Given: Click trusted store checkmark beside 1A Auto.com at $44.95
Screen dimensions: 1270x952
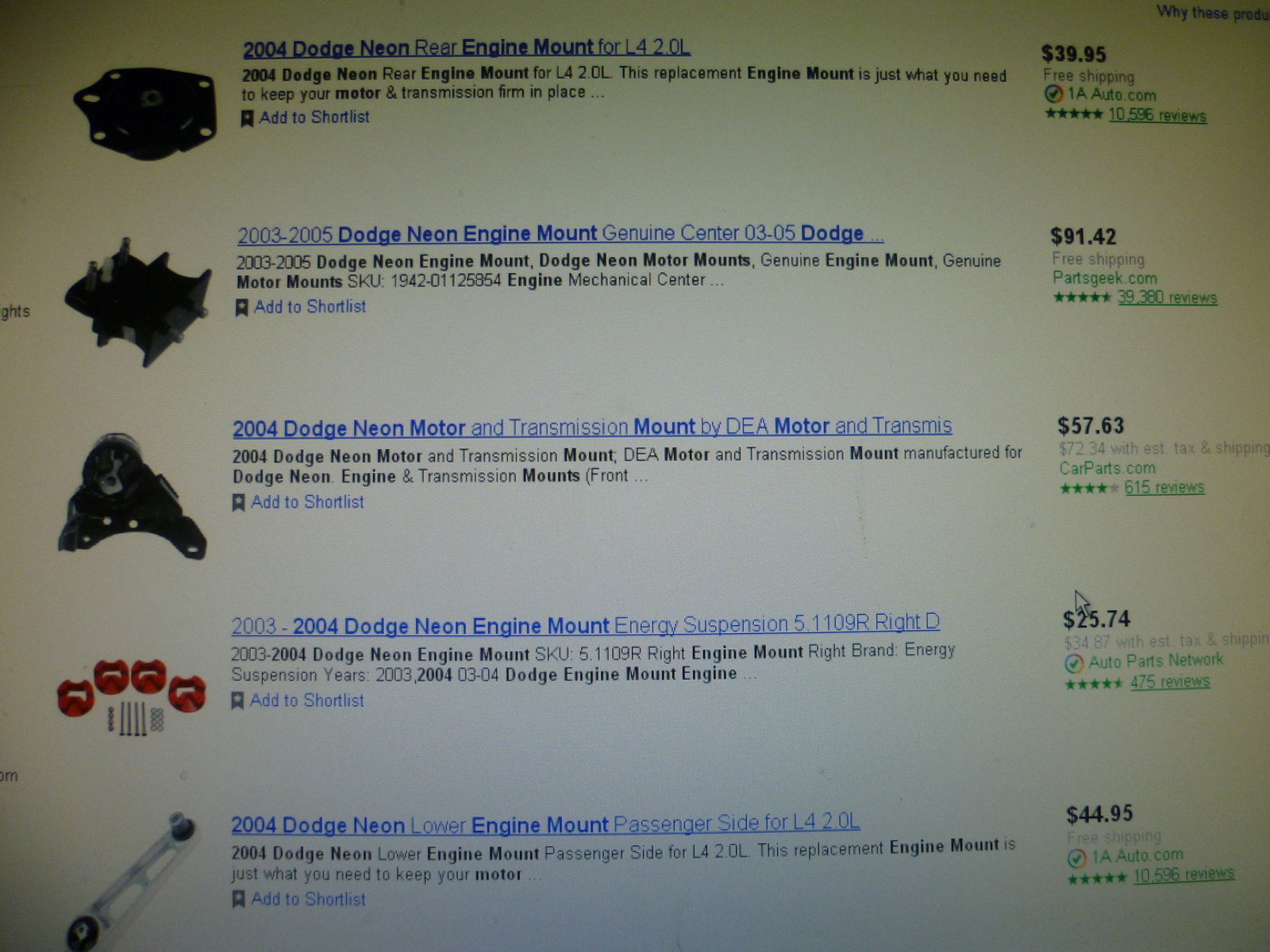Looking at the screenshot, I should (1077, 858).
